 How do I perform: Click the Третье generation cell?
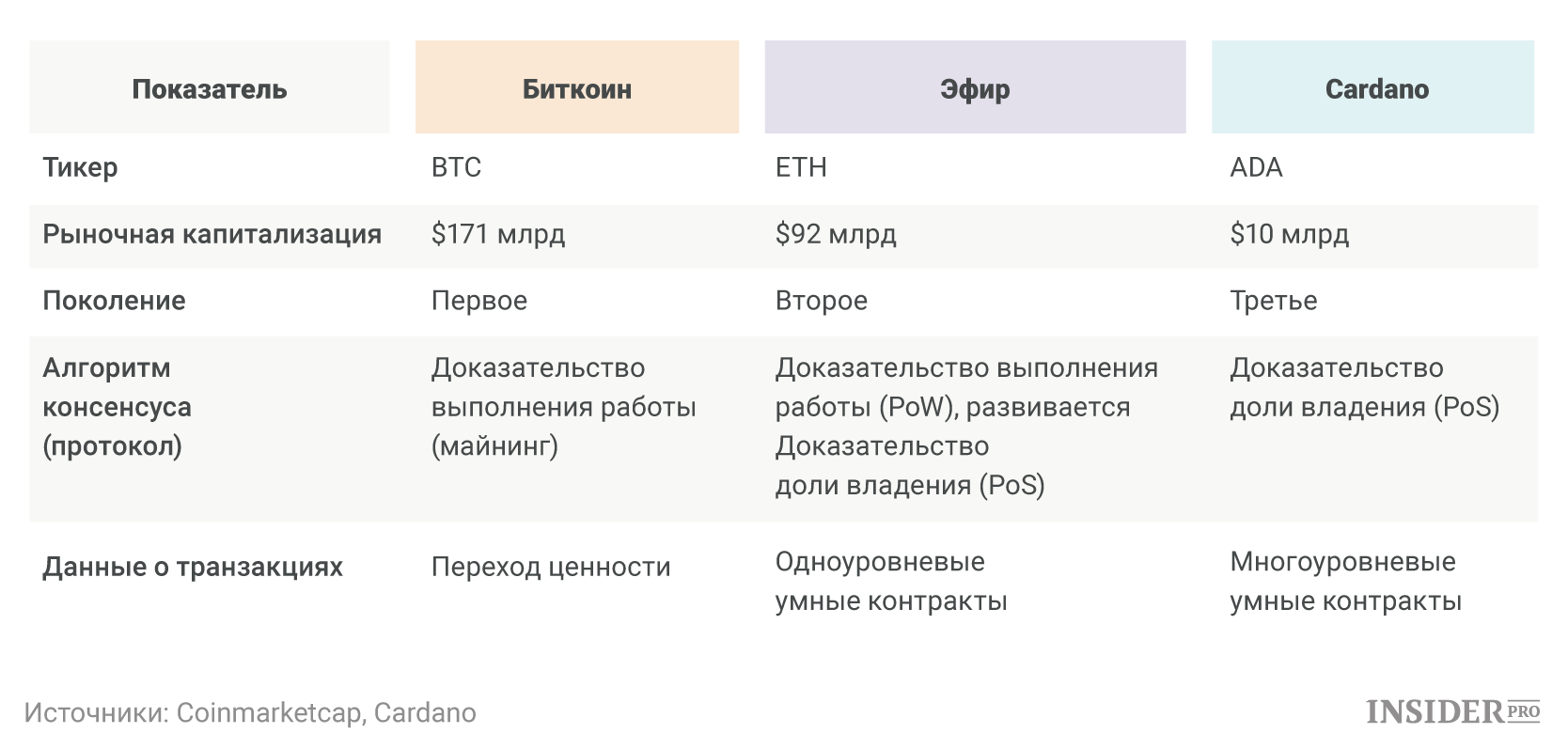1274,301
